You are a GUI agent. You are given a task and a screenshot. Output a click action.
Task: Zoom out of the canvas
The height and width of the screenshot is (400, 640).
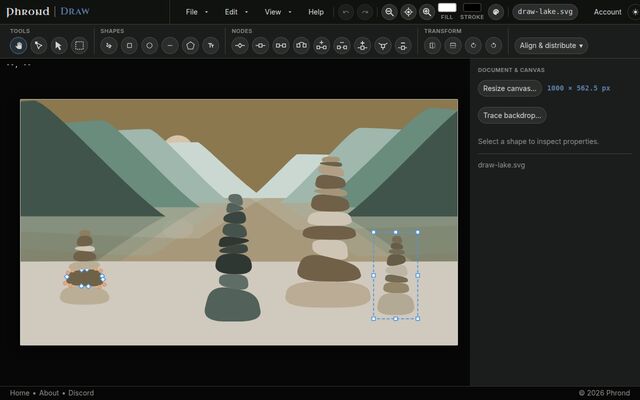coord(389,12)
